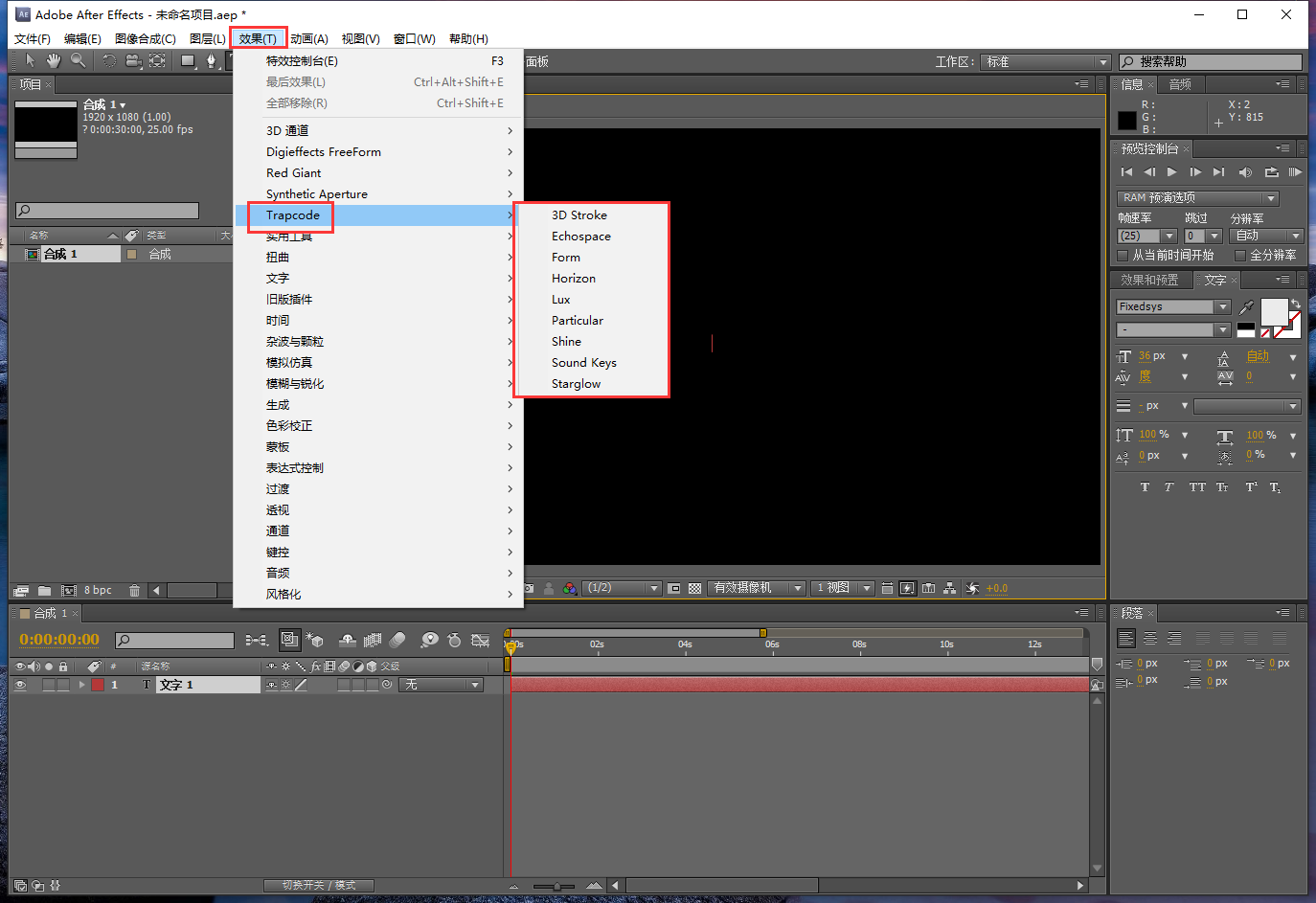1316x903 pixels.
Task: Open the Fixedsys font dropdown
Action: (x=1222, y=307)
